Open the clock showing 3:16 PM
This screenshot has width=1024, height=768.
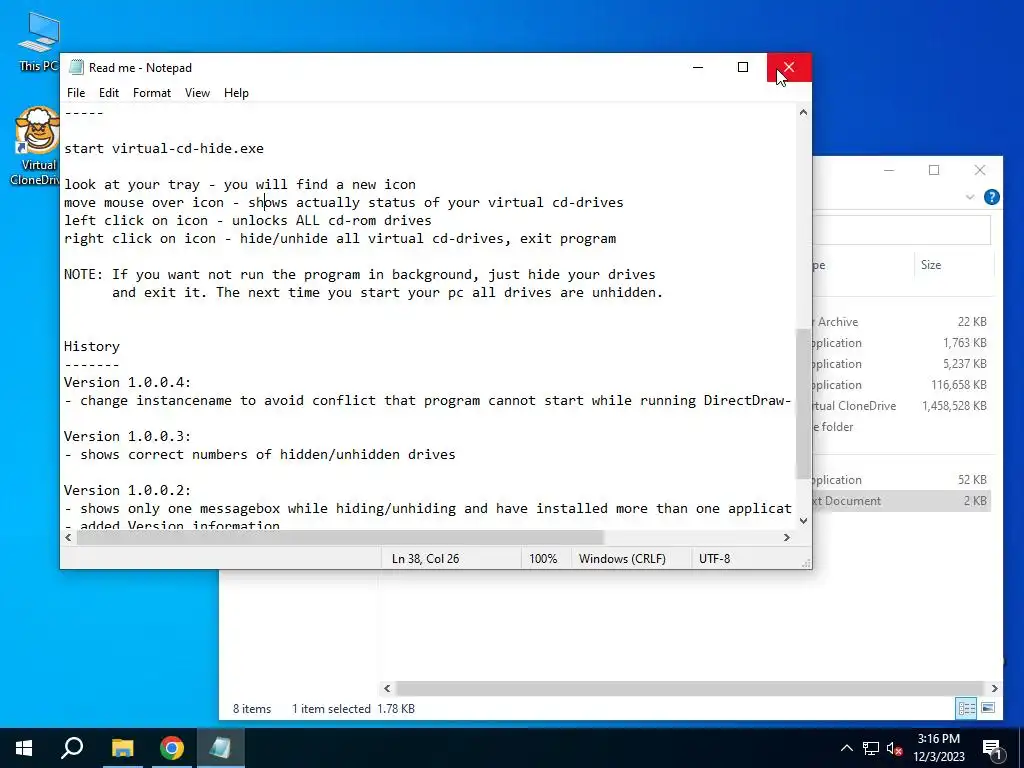tap(938, 748)
